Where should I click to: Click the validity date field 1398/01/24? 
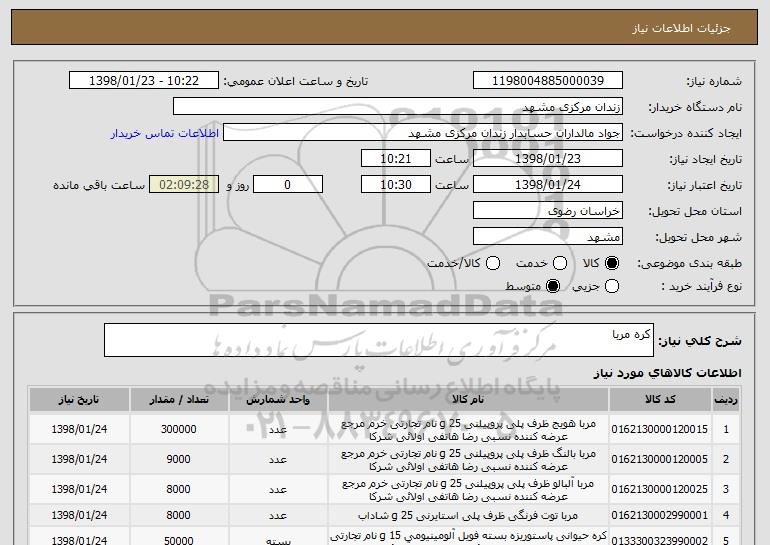(548, 185)
